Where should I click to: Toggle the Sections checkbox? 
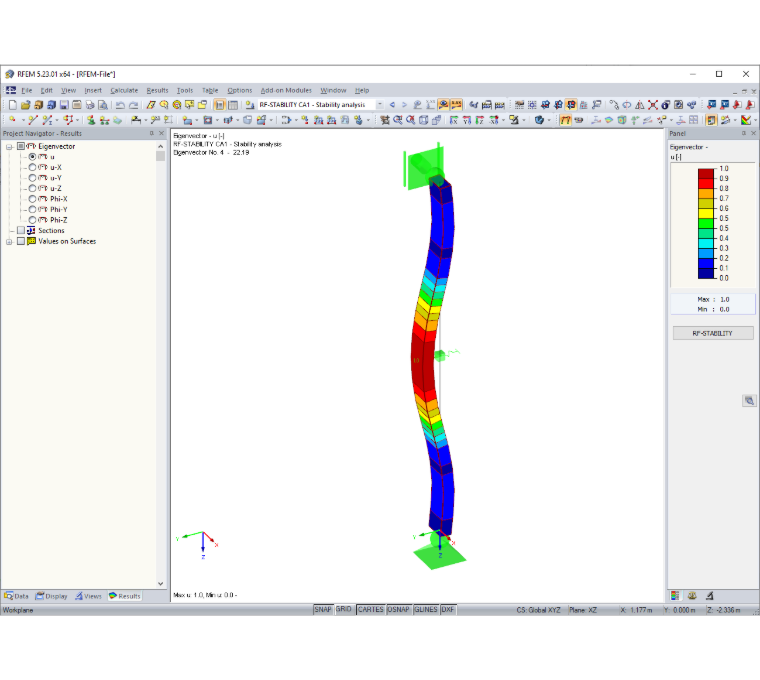coord(21,230)
